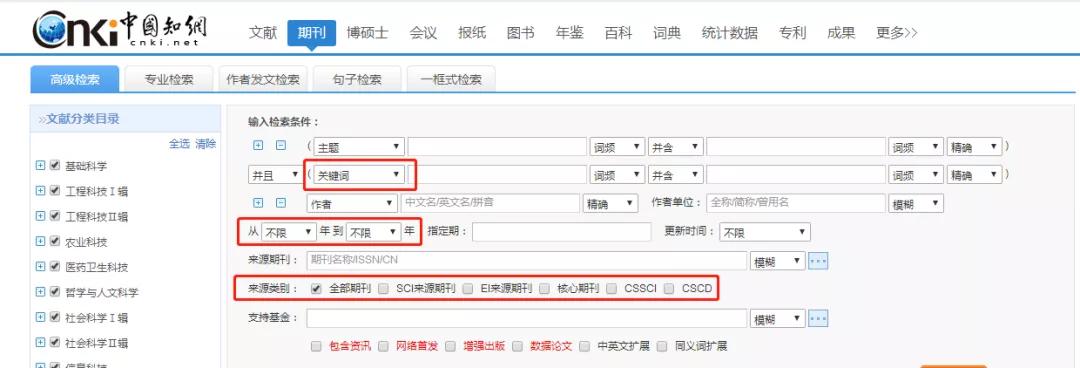Open the end year 到 不限 dropdown
This screenshot has height=368, width=1080.
pos(373,232)
